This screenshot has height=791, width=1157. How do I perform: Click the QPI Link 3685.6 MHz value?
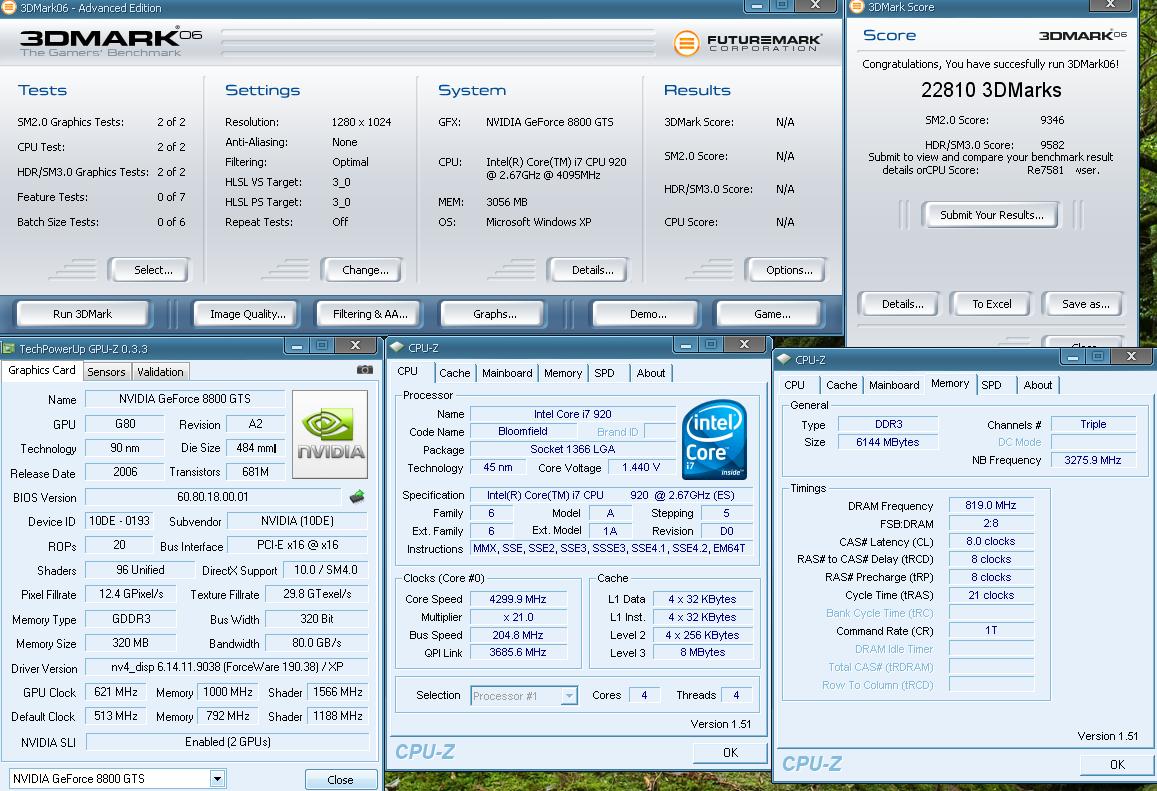coord(518,652)
